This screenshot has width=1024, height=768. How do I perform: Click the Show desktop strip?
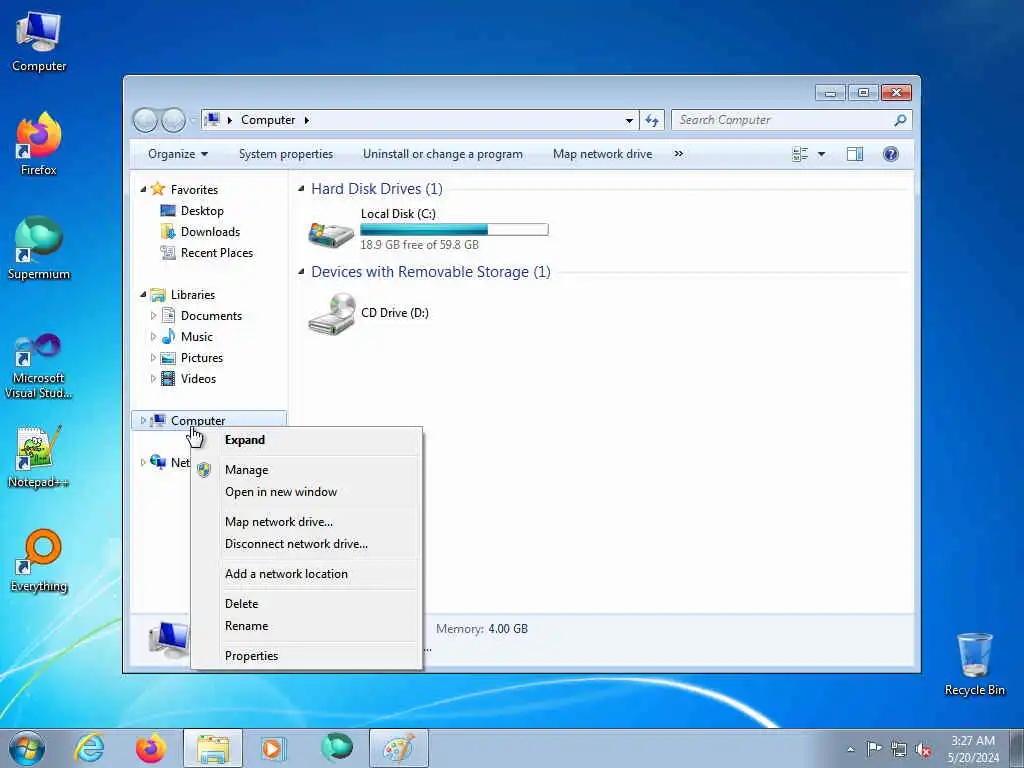click(1017, 748)
